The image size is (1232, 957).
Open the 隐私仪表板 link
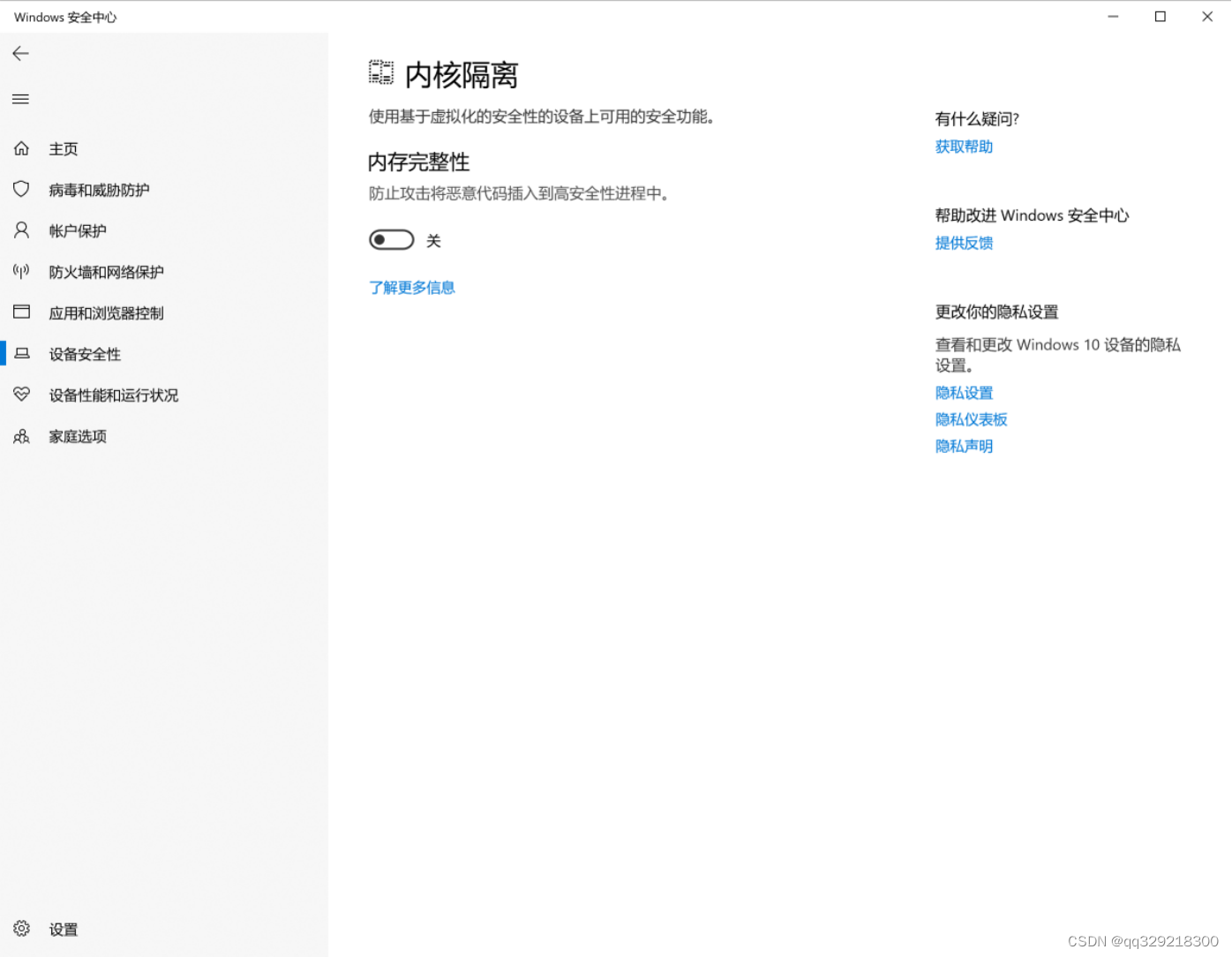pyautogui.click(x=971, y=419)
